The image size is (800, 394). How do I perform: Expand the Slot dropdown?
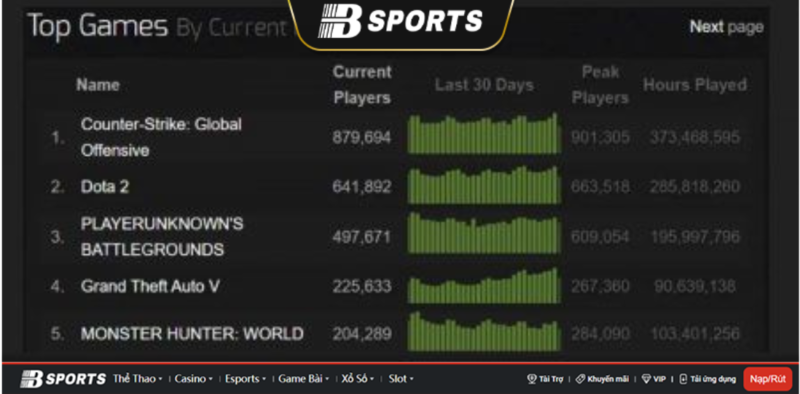click(401, 379)
